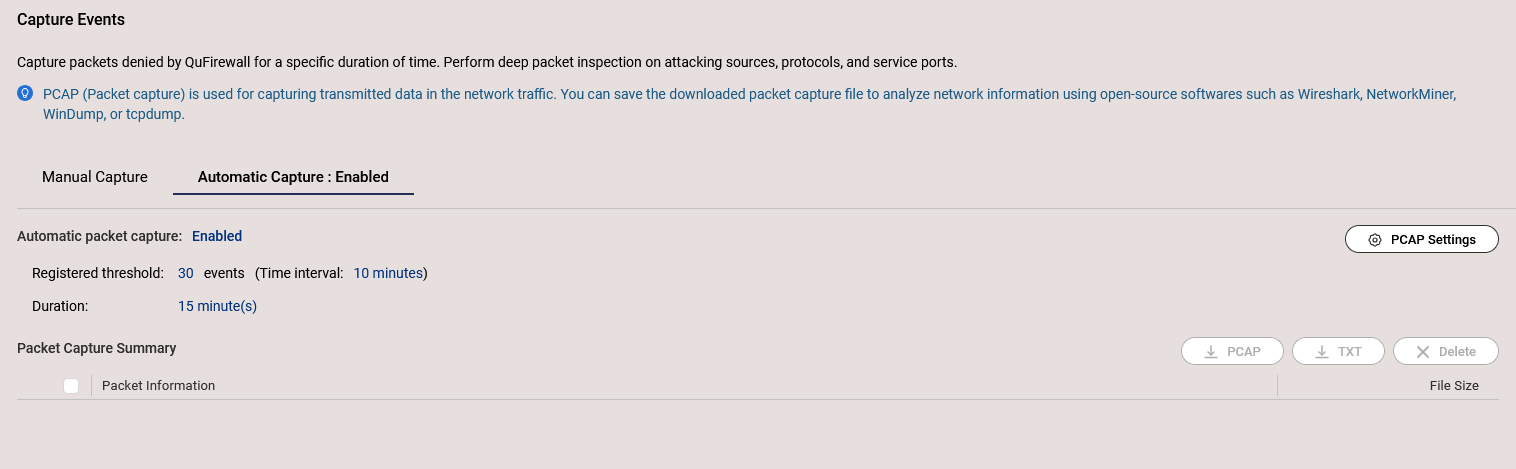1516x469 pixels.
Task: Click the lightbulb info icon beside PCAP description
Action: (26, 94)
